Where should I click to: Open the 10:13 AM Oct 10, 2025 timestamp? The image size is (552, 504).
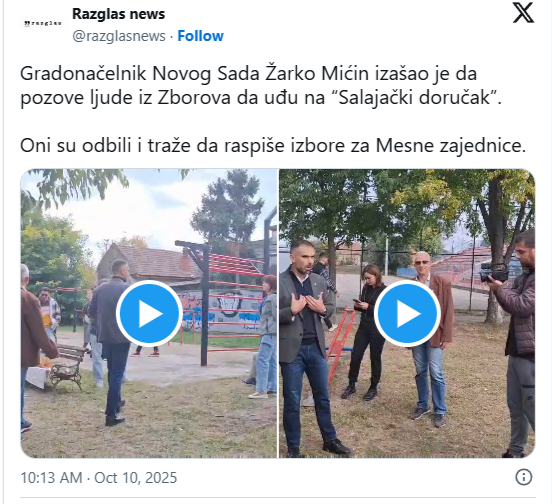[99, 478]
